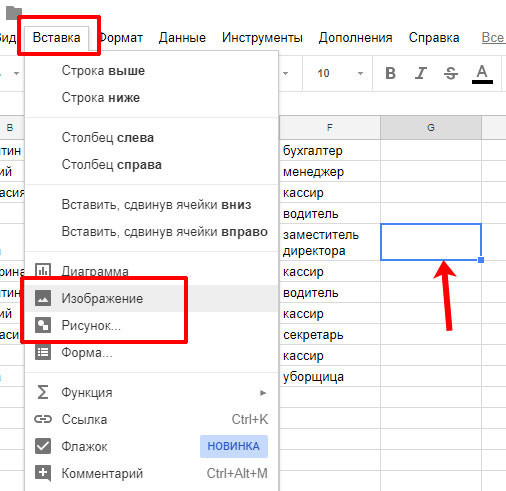Open the font dropdown arrow left of size 10

pos(285,73)
